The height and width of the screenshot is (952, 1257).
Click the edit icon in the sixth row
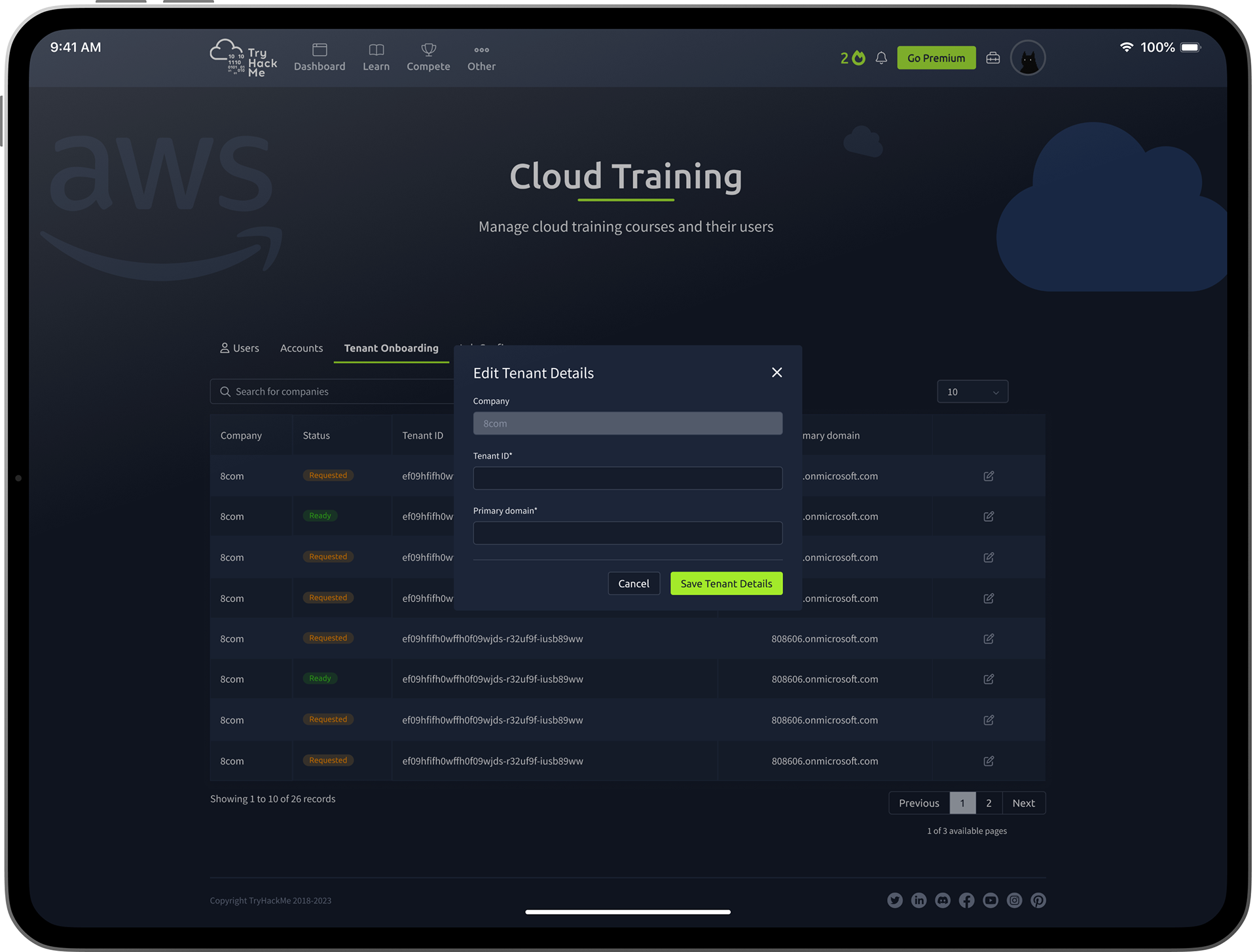[x=989, y=679]
